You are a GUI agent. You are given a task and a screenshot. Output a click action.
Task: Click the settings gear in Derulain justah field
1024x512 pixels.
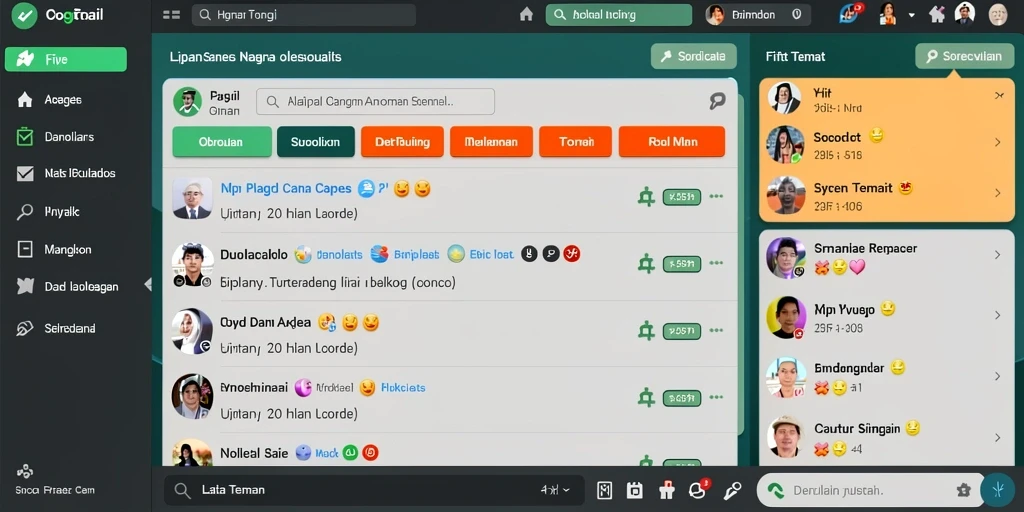tap(963, 490)
